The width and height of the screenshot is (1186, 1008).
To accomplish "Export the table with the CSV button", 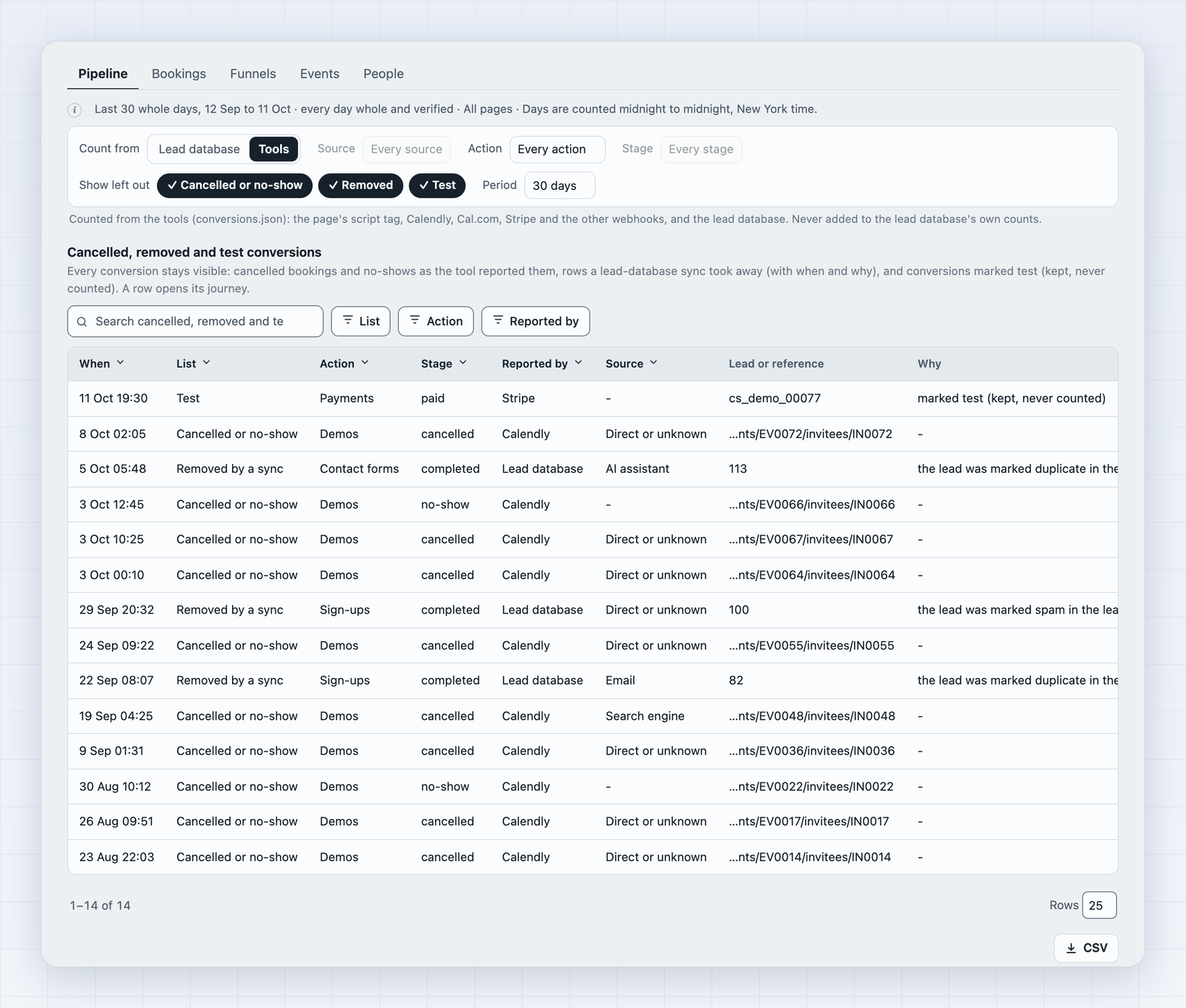I will coord(1086,948).
